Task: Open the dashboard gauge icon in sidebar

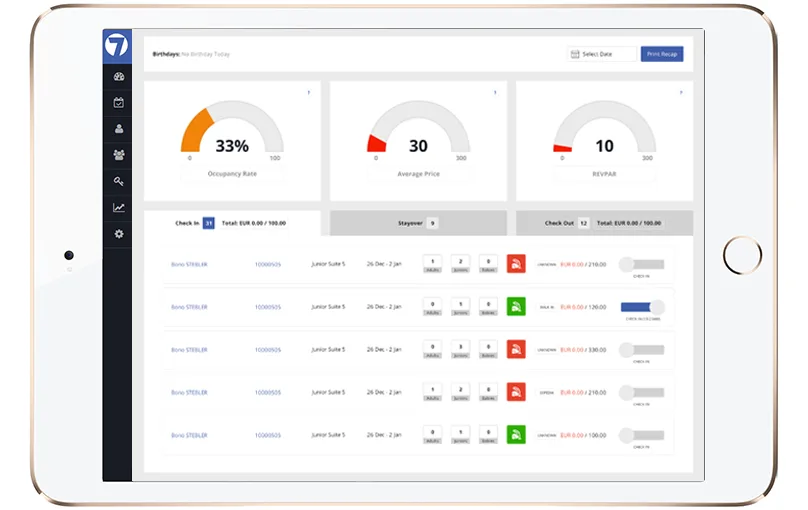Action: pyautogui.click(x=119, y=77)
